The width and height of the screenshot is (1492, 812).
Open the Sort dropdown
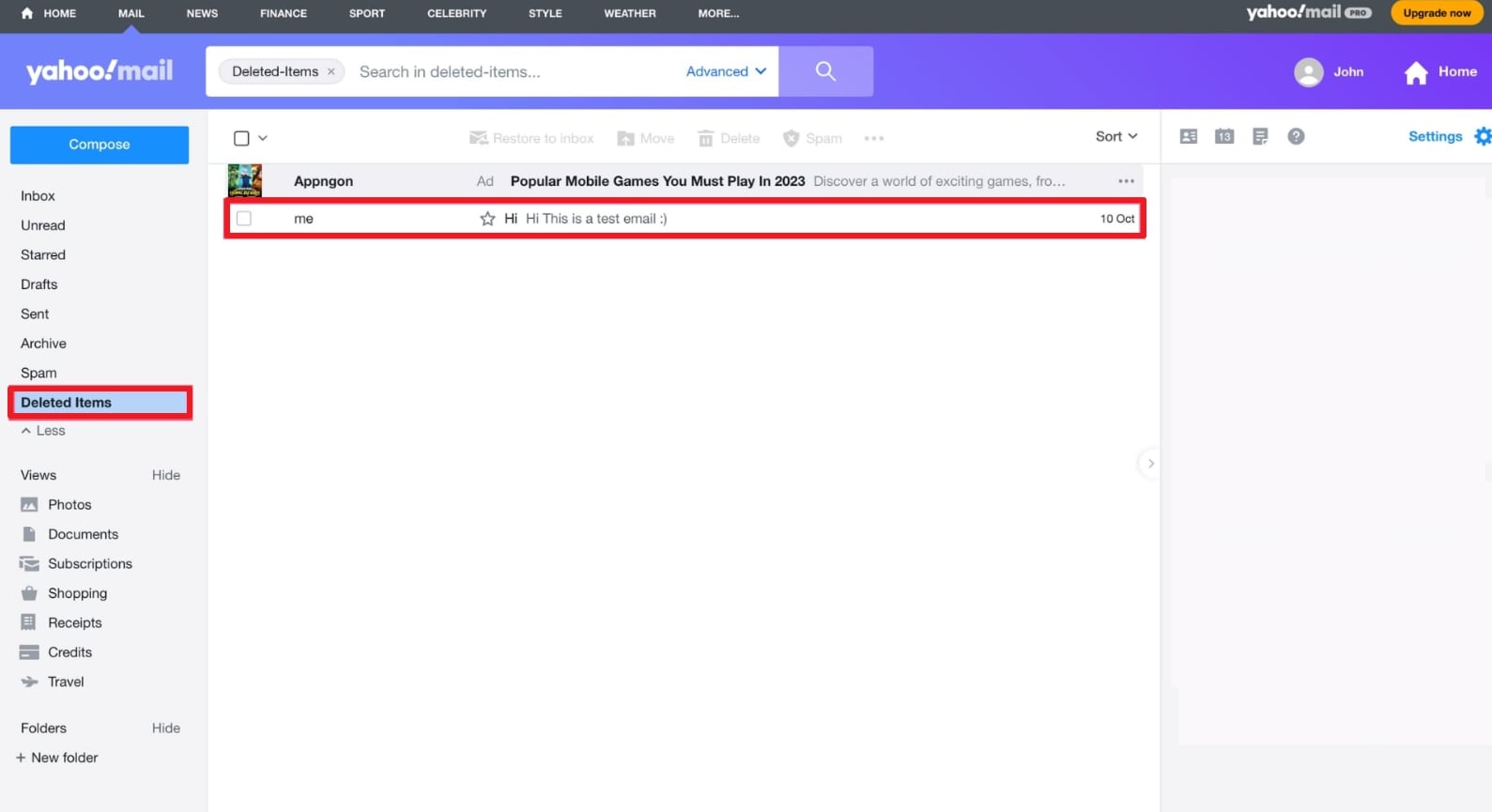(x=1116, y=137)
